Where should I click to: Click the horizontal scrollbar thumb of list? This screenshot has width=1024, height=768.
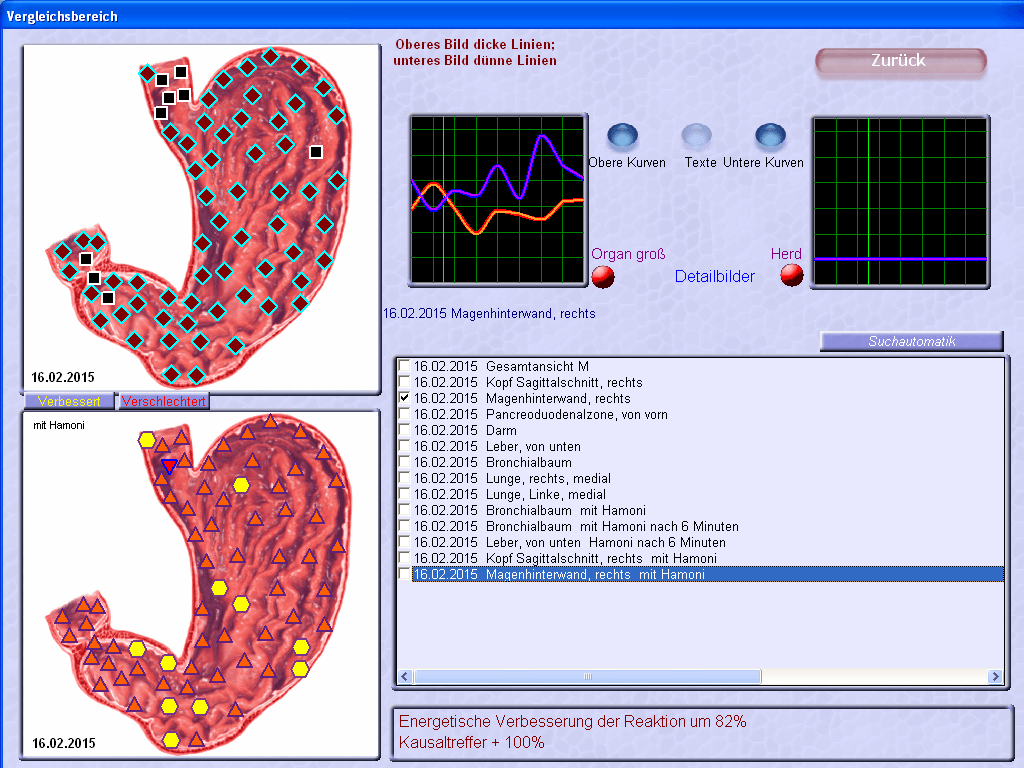pos(588,677)
